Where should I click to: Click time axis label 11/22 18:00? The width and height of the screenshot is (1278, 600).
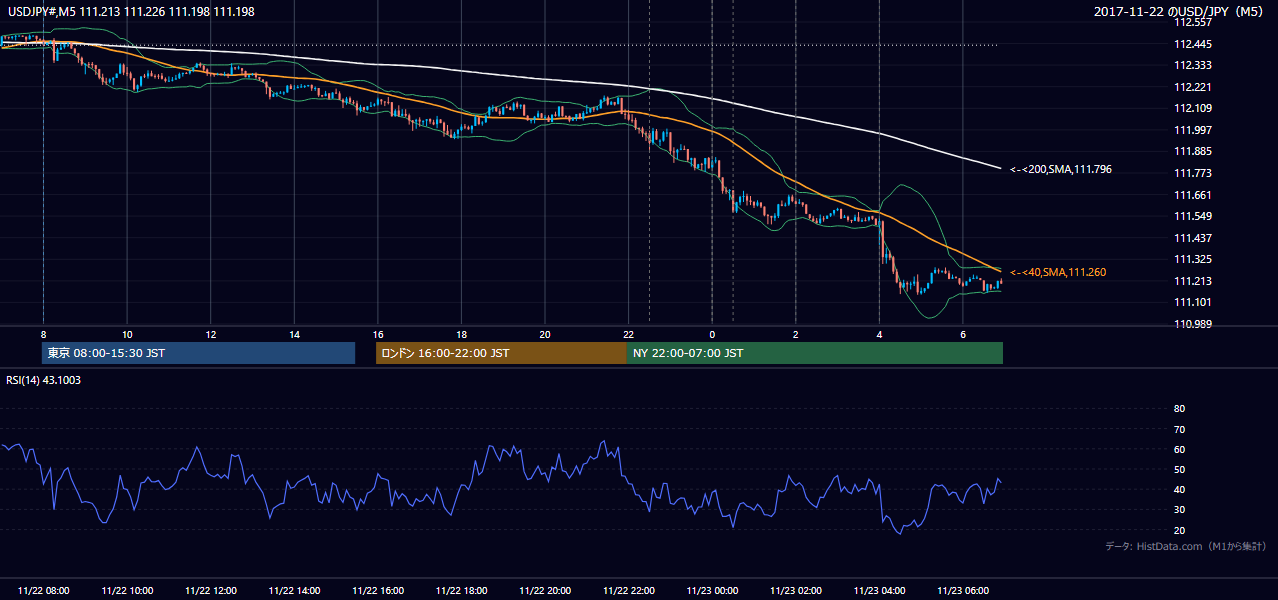[x=461, y=591]
